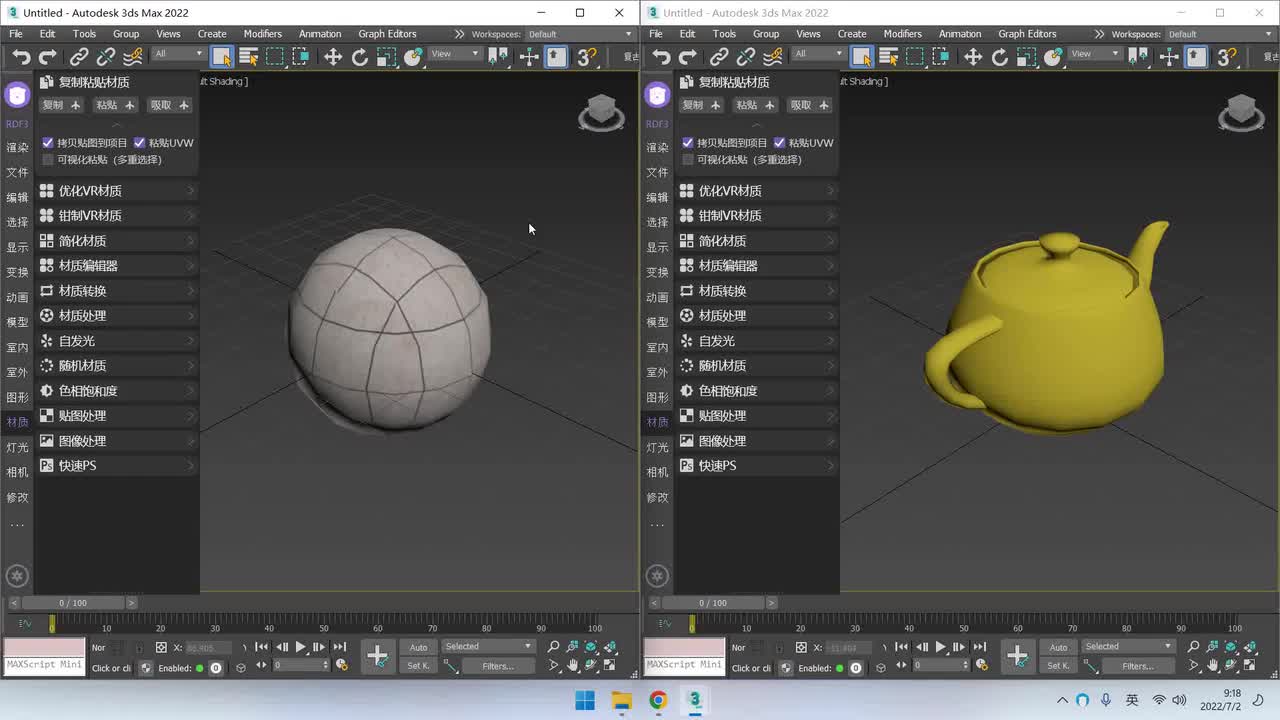This screenshot has width=1280, height=720.
Task: Pick Rectangular Selection Region, teapot window
Action: pos(915,57)
